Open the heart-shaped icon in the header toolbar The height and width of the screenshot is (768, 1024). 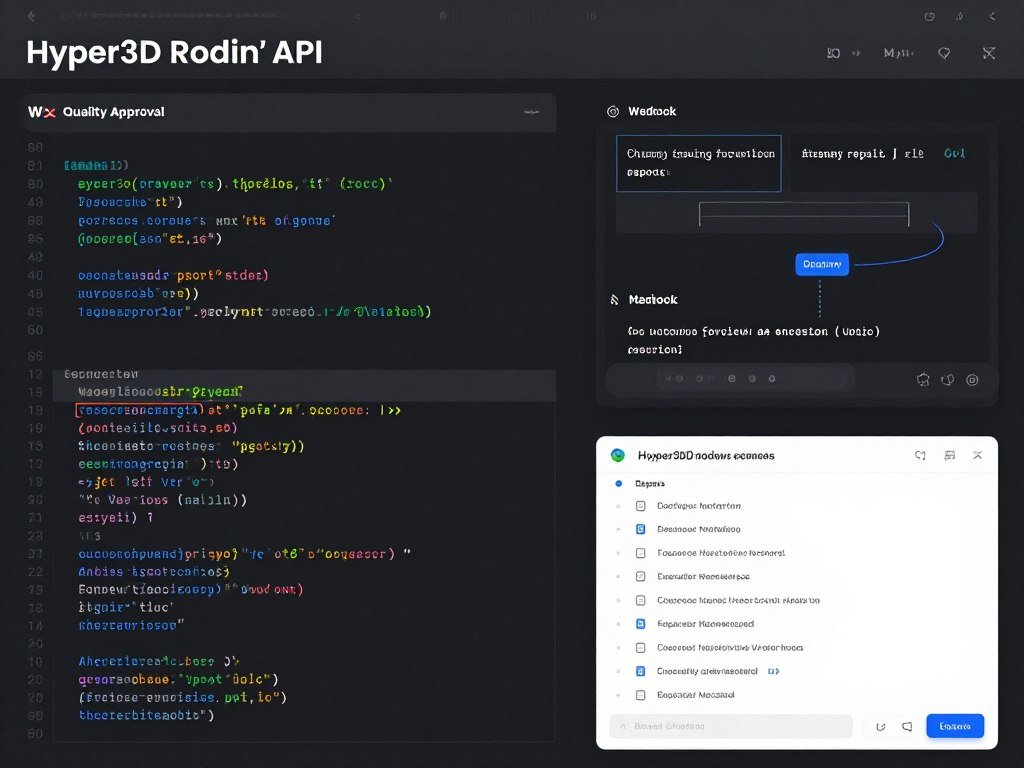point(944,53)
